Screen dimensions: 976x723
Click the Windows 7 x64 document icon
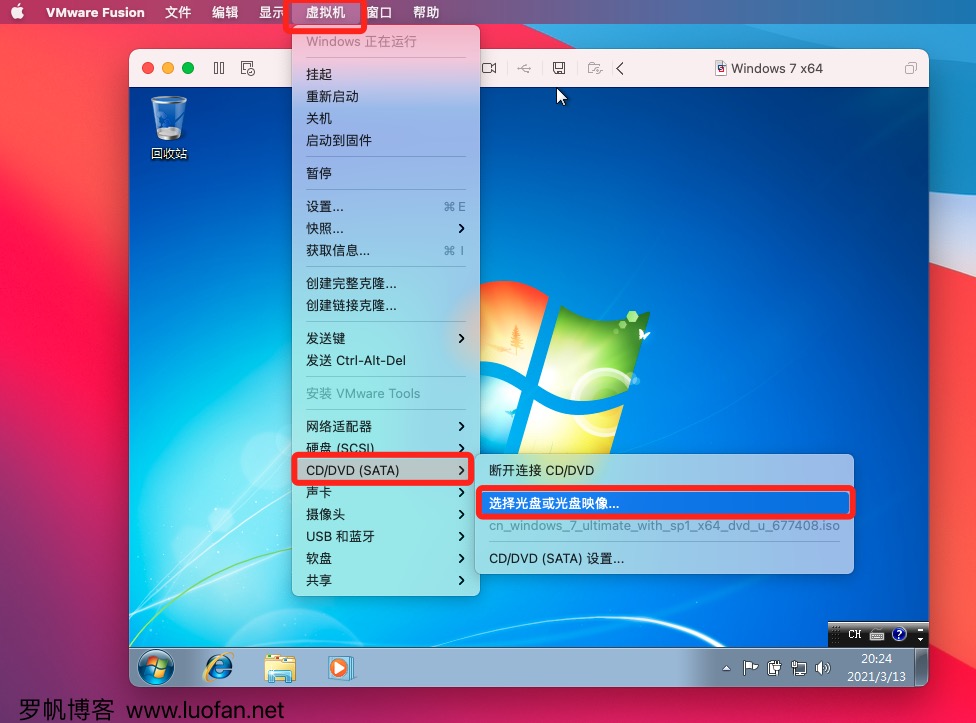pos(721,68)
